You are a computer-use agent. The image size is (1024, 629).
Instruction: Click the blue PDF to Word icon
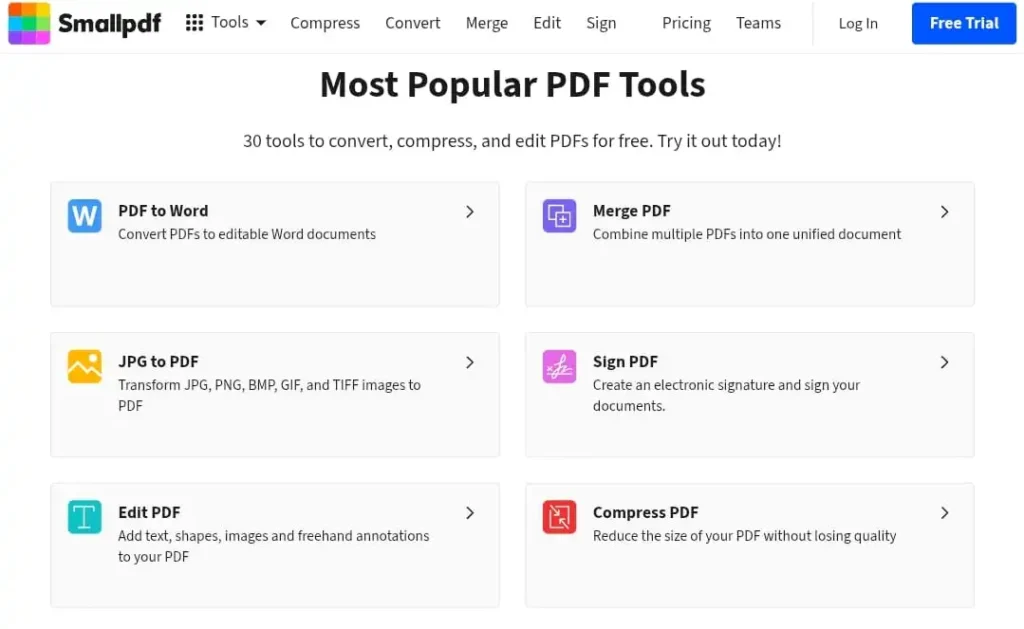[85, 216]
